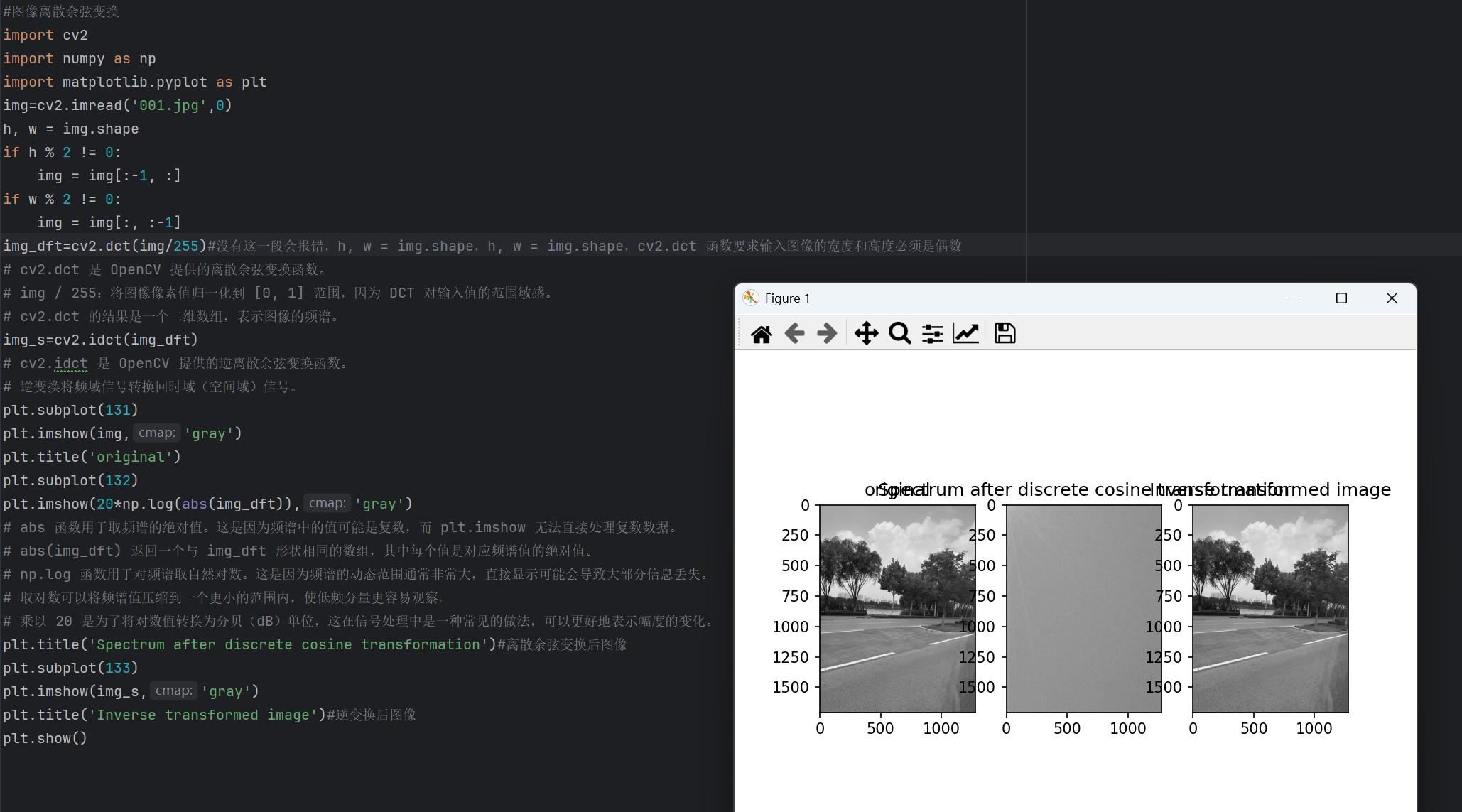Click the original grayscale image plot
This screenshot has width=1462, height=812.
(x=897, y=608)
